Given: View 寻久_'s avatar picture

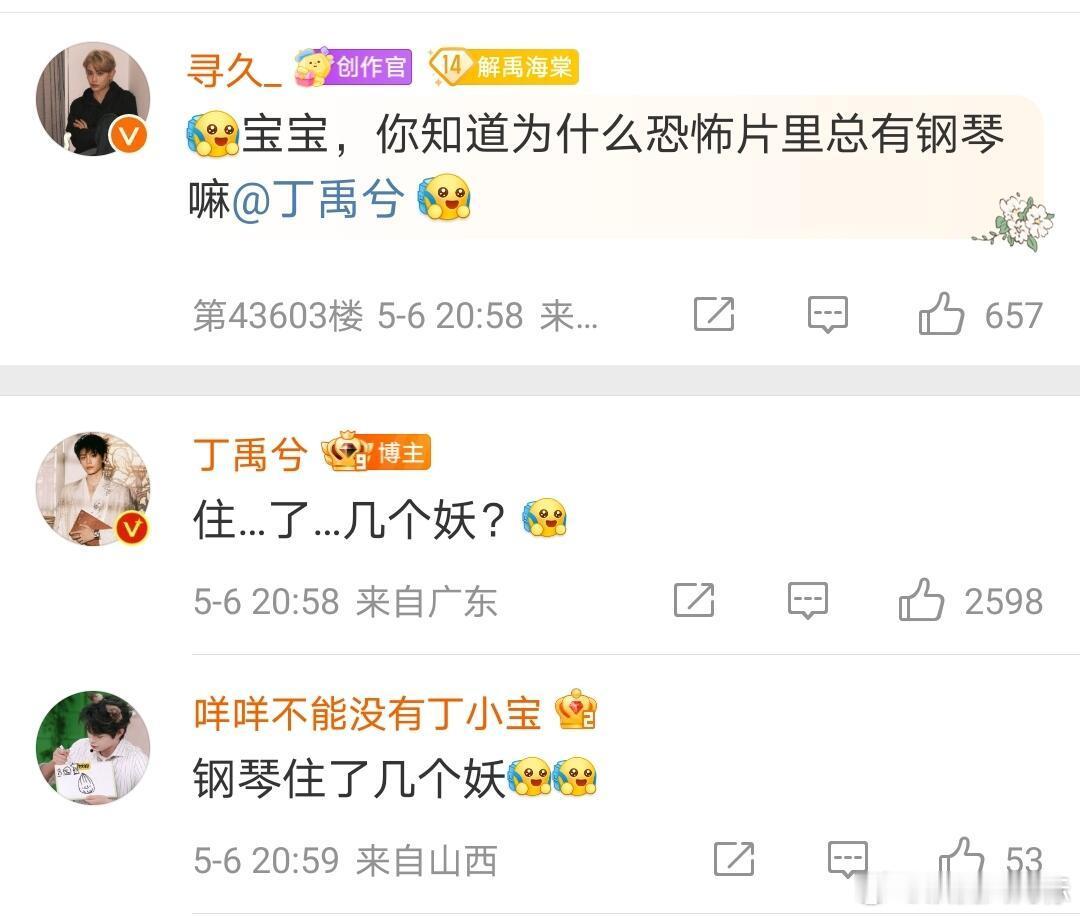Looking at the screenshot, I should 93,98.
